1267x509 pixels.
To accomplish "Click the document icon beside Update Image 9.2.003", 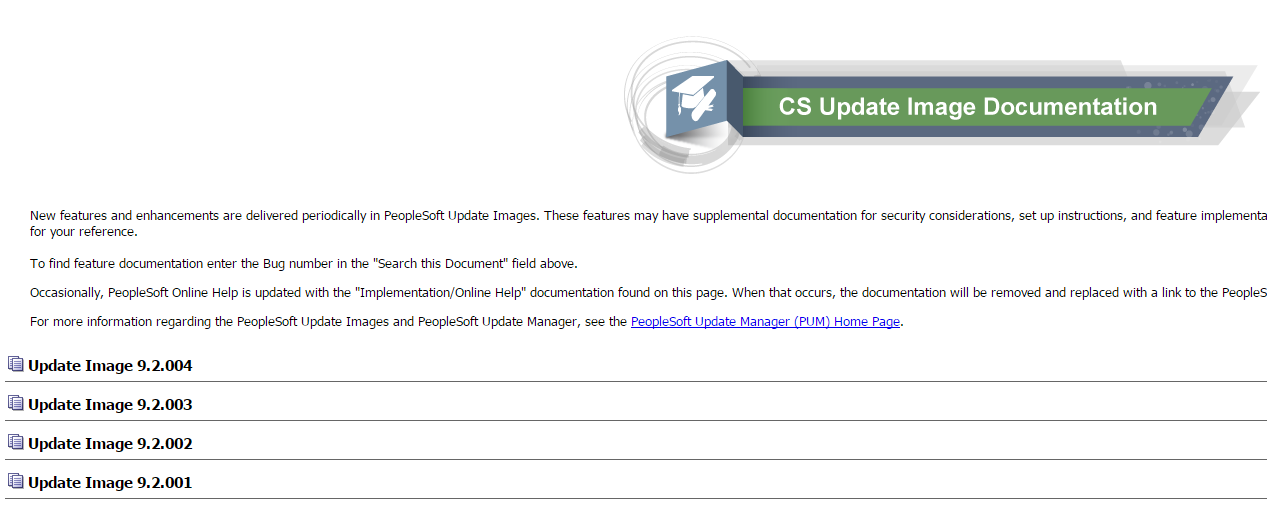I will click(x=15, y=404).
